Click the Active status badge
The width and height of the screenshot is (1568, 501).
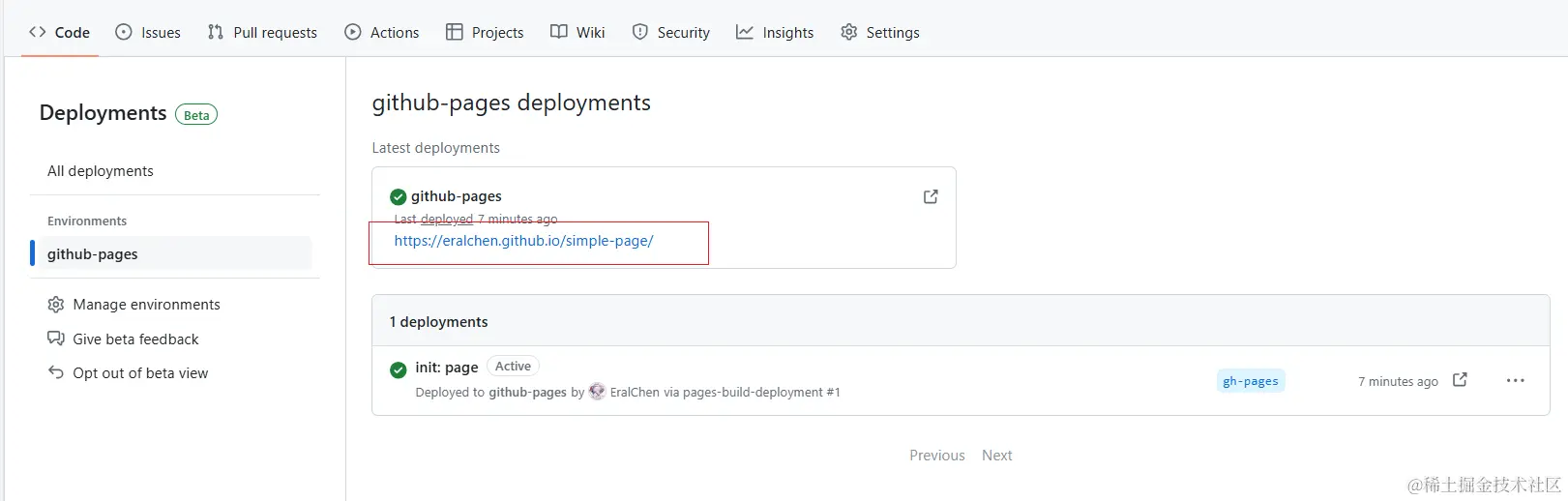513,367
